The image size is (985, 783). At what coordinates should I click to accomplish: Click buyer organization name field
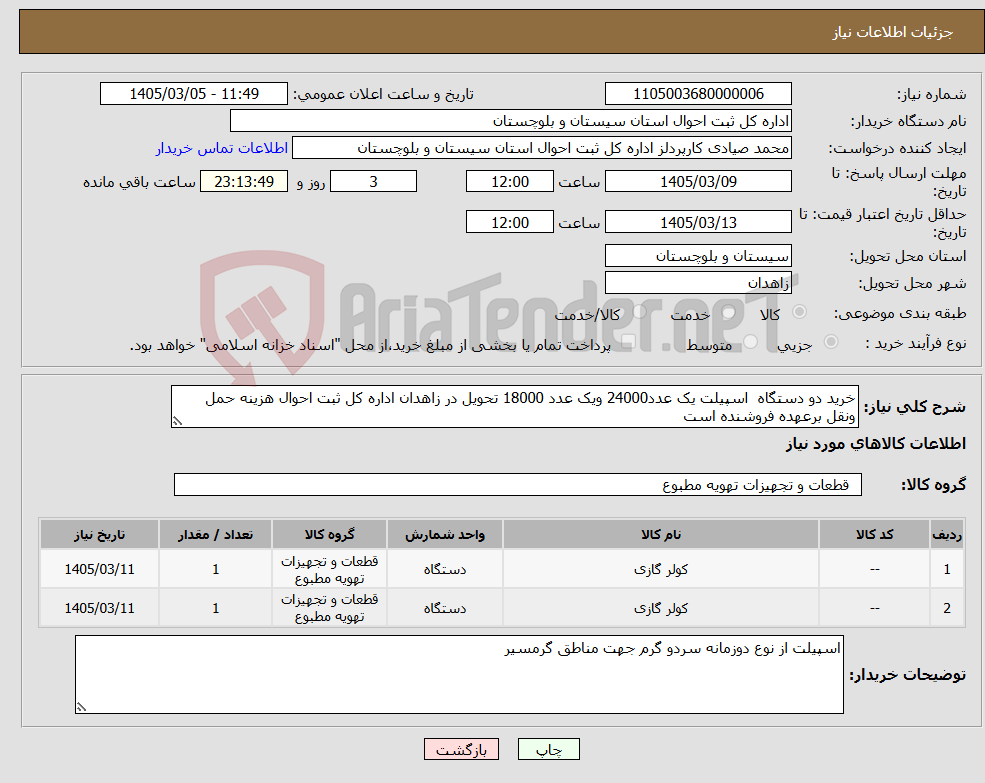[x=511, y=121]
